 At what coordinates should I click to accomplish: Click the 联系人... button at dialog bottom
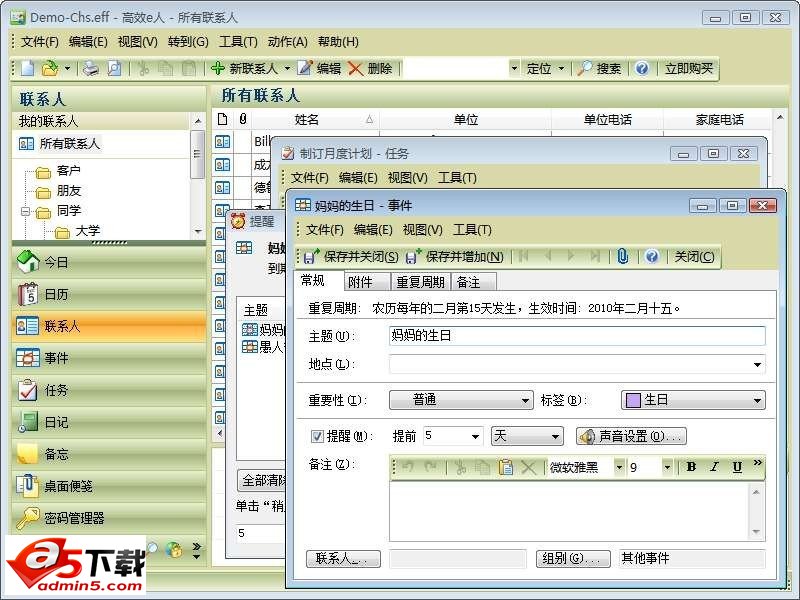click(343, 558)
